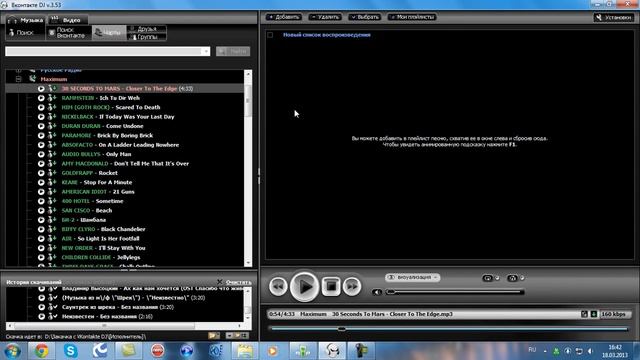Play NEW ORDER - I'll Stay With You

point(41,248)
